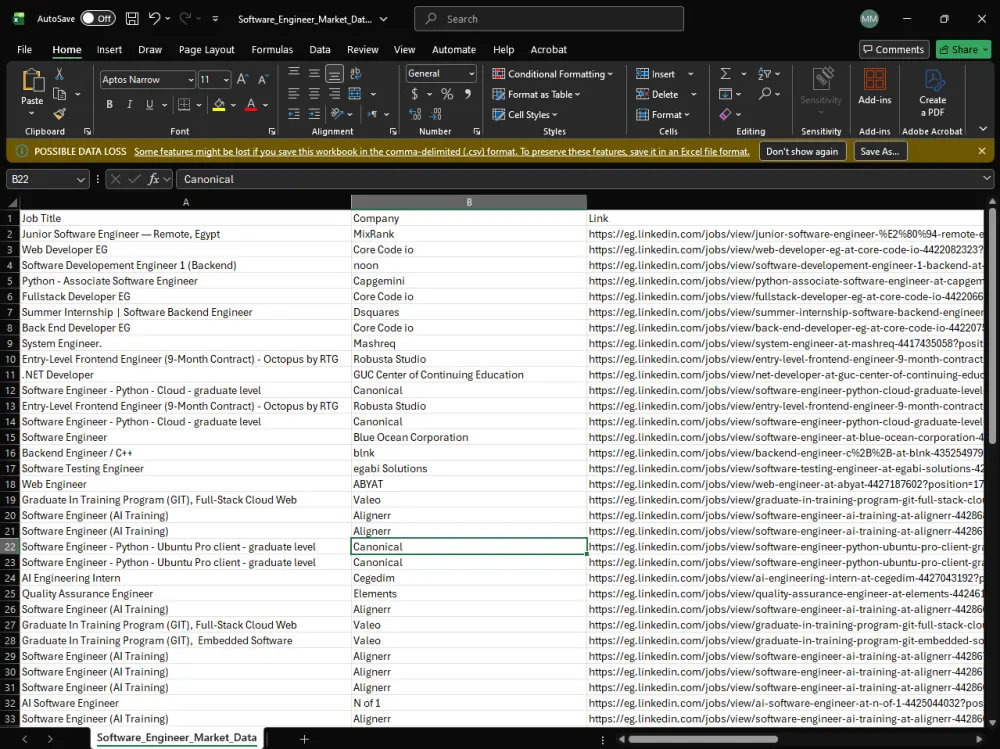Click the Save As... button
The height and width of the screenshot is (749, 1000).
coord(879,151)
